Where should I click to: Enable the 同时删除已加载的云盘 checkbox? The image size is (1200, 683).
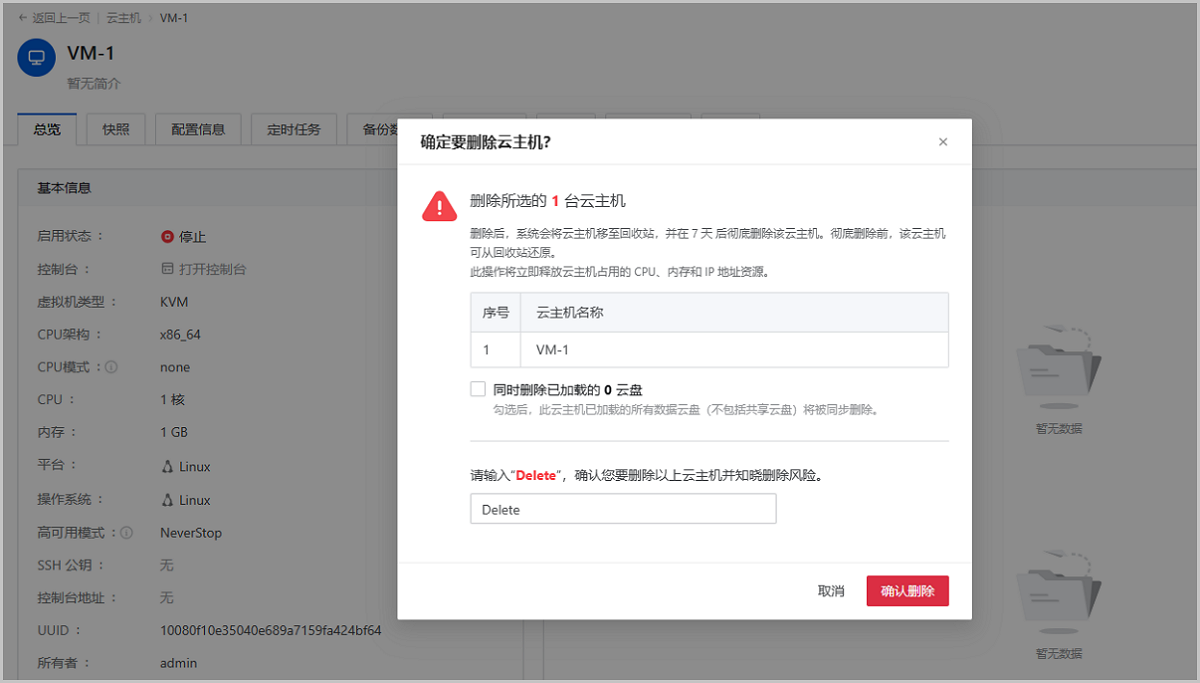[x=478, y=389]
